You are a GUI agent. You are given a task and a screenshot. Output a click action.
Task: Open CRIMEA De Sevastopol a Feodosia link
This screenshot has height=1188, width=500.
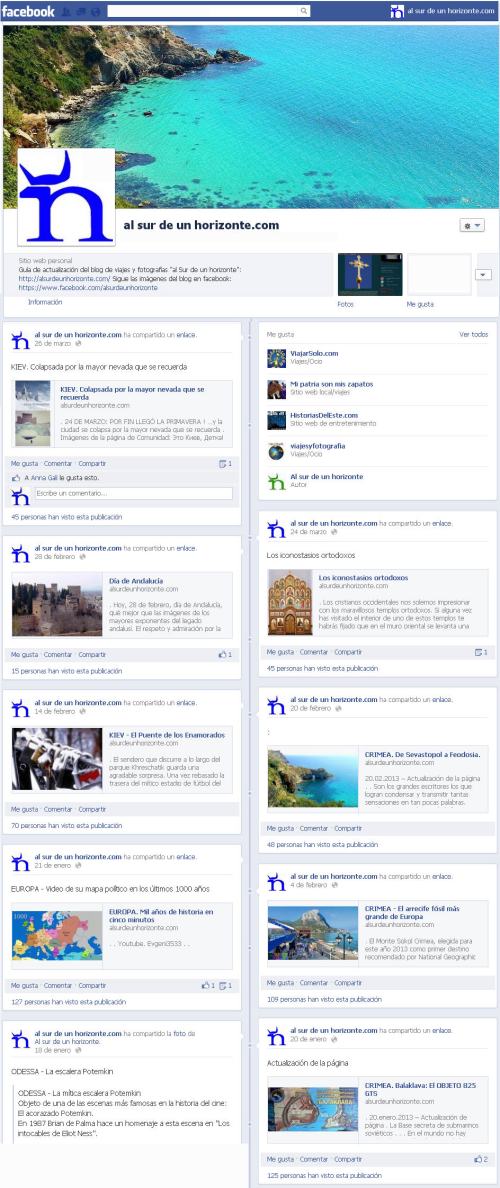pyautogui.click(x=423, y=755)
